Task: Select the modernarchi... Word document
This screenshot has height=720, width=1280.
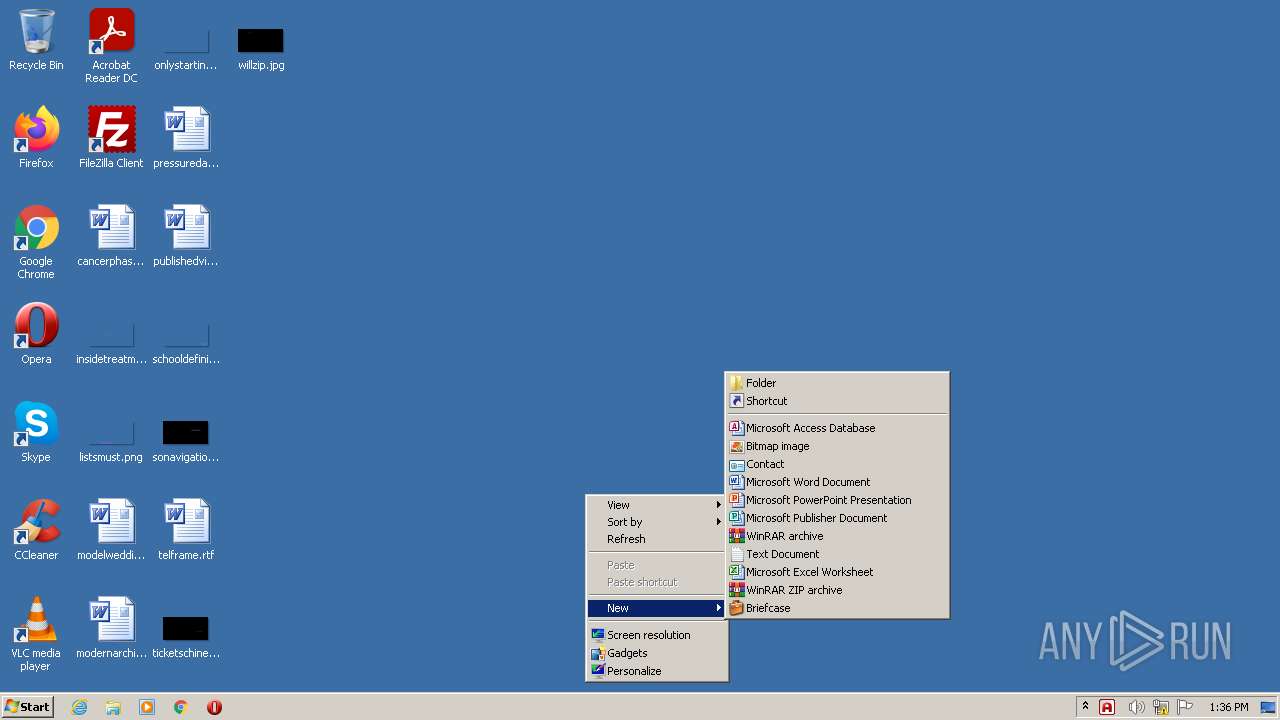Action: 111,628
